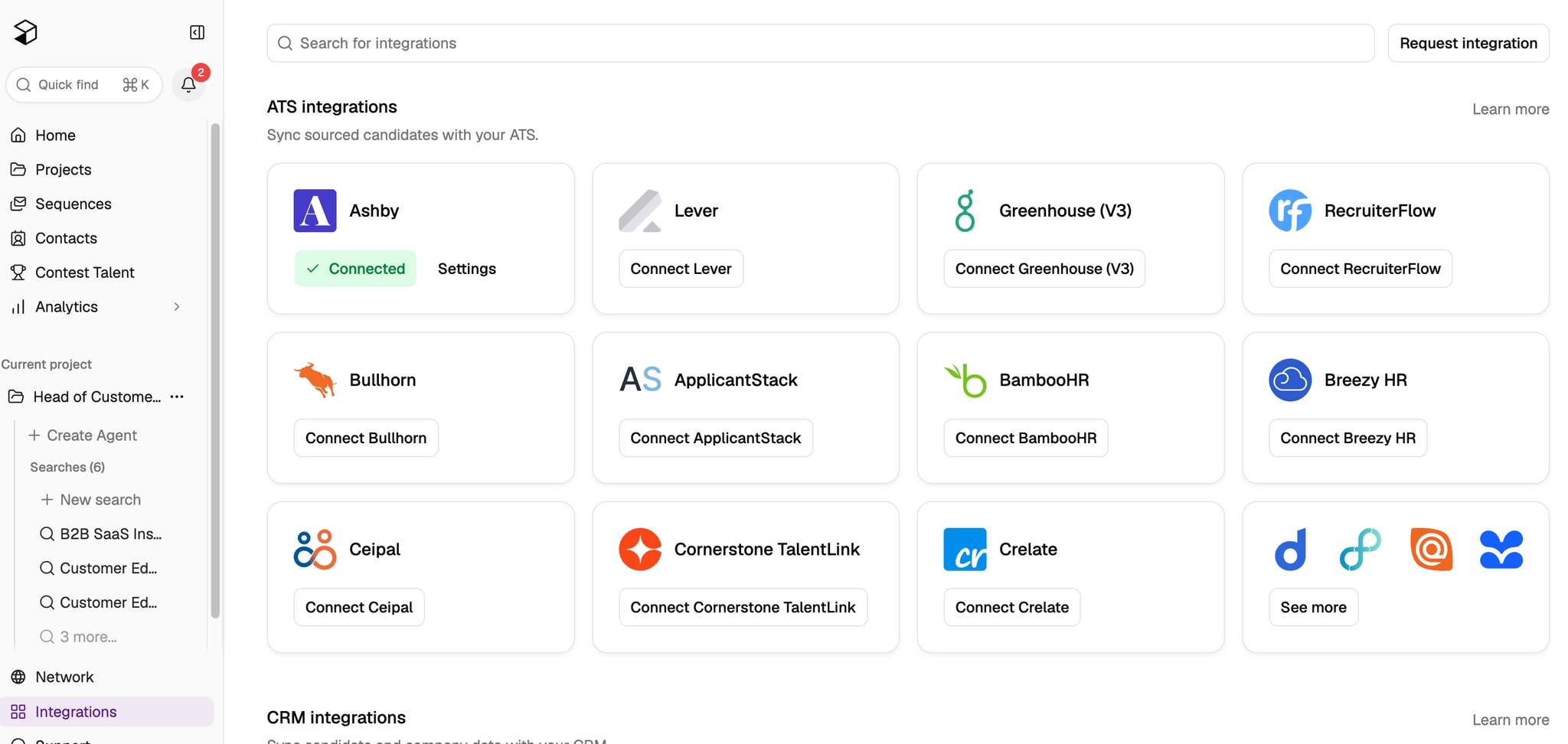Go to Home in the sidebar
Viewport: 1568px width, 744px height.
(x=55, y=135)
